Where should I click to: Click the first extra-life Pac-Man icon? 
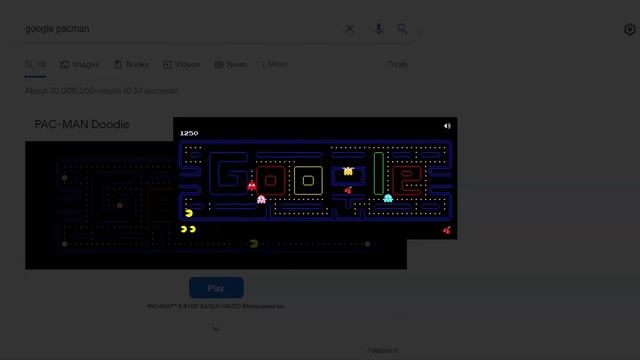coord(184,229)
